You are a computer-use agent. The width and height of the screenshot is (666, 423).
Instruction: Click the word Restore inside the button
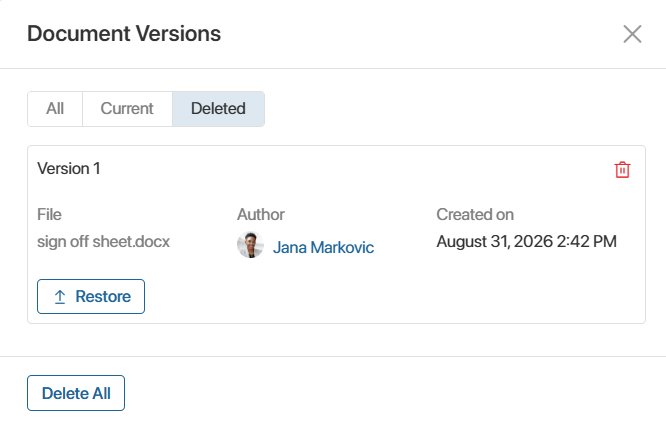[103, 296]
